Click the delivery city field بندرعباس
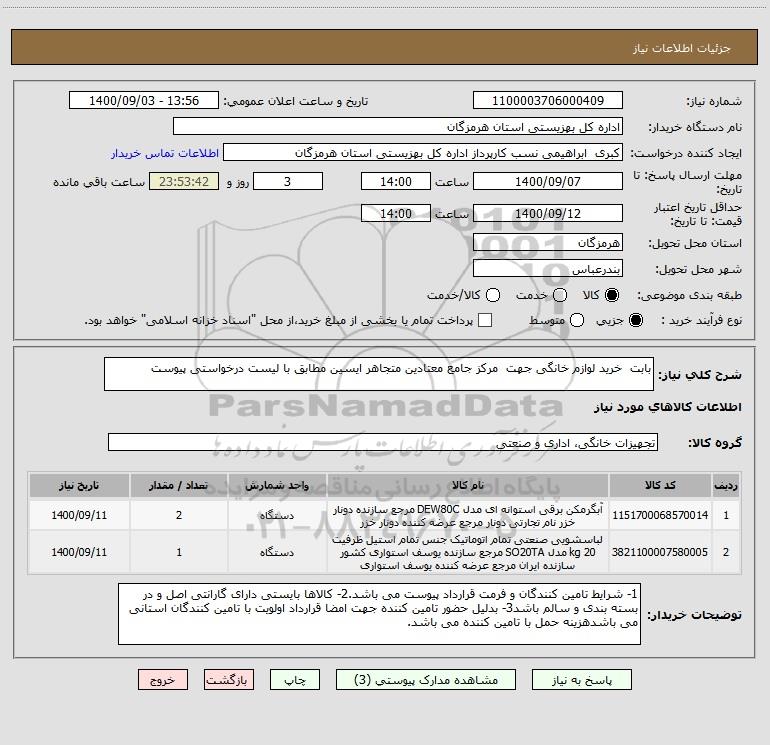Image resolution: width=770 pixels, height=745 pixels. click(x=548, y=269)
